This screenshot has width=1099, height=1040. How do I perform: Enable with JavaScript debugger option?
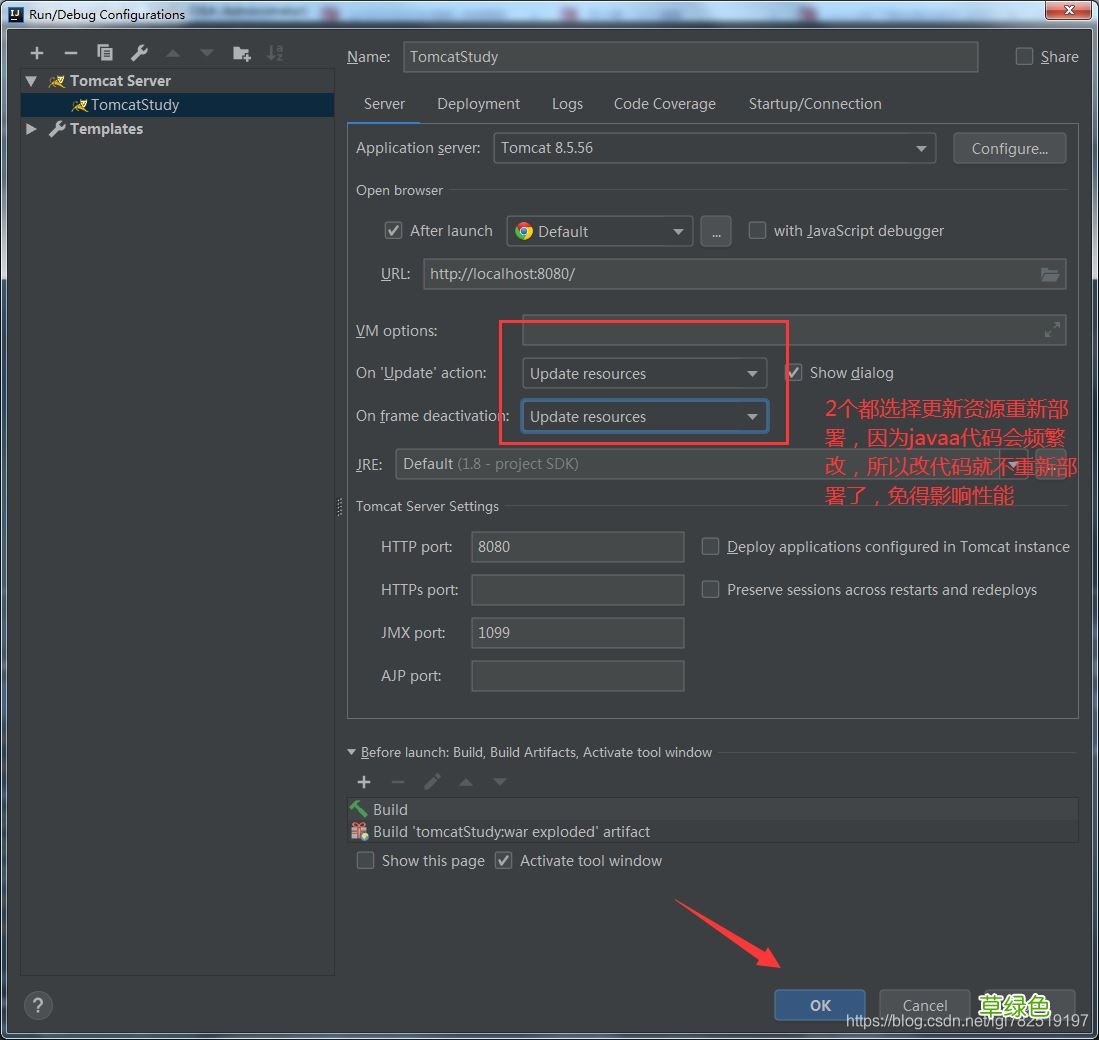[x=757, y=231]
